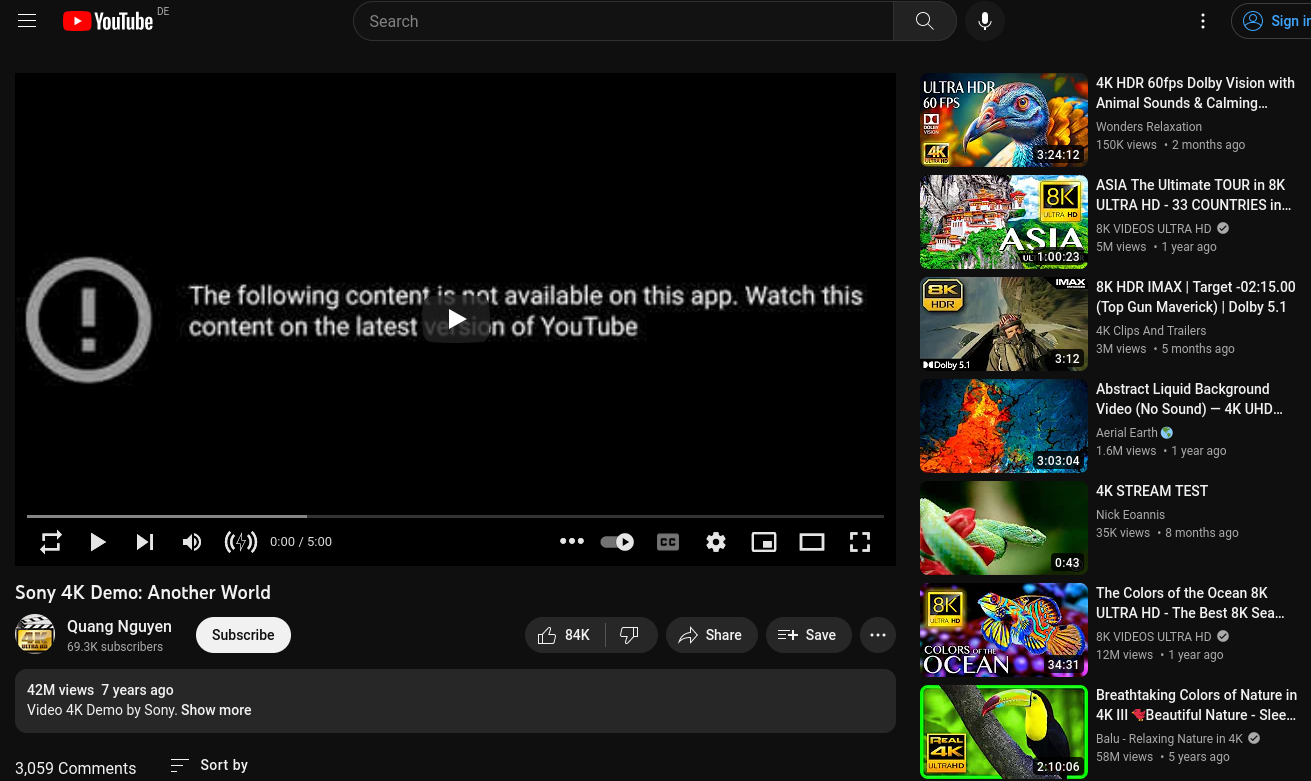Toggle autoplay on the player
Screen dimensions: 1311x781
[617, 541]
